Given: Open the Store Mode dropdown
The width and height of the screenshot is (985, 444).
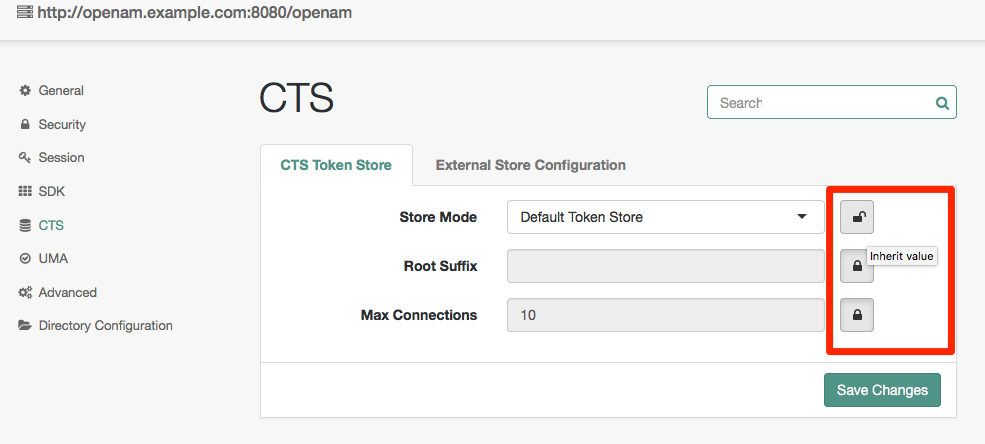Looking at the screenshot, I should point(665,217).
